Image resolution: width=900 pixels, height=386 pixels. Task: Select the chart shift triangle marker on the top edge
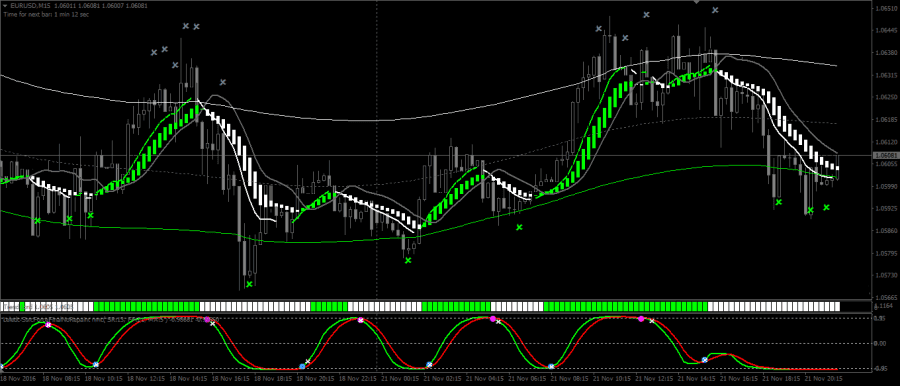(x=697, y=2)
